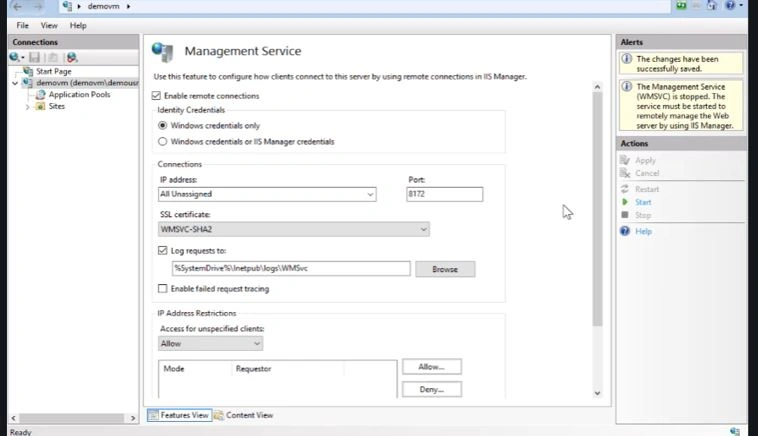Click the Connections pane scroll left arrow
The width and height of the screenshot is (758, 436).
pyautogui.click(x=14, y=418)
